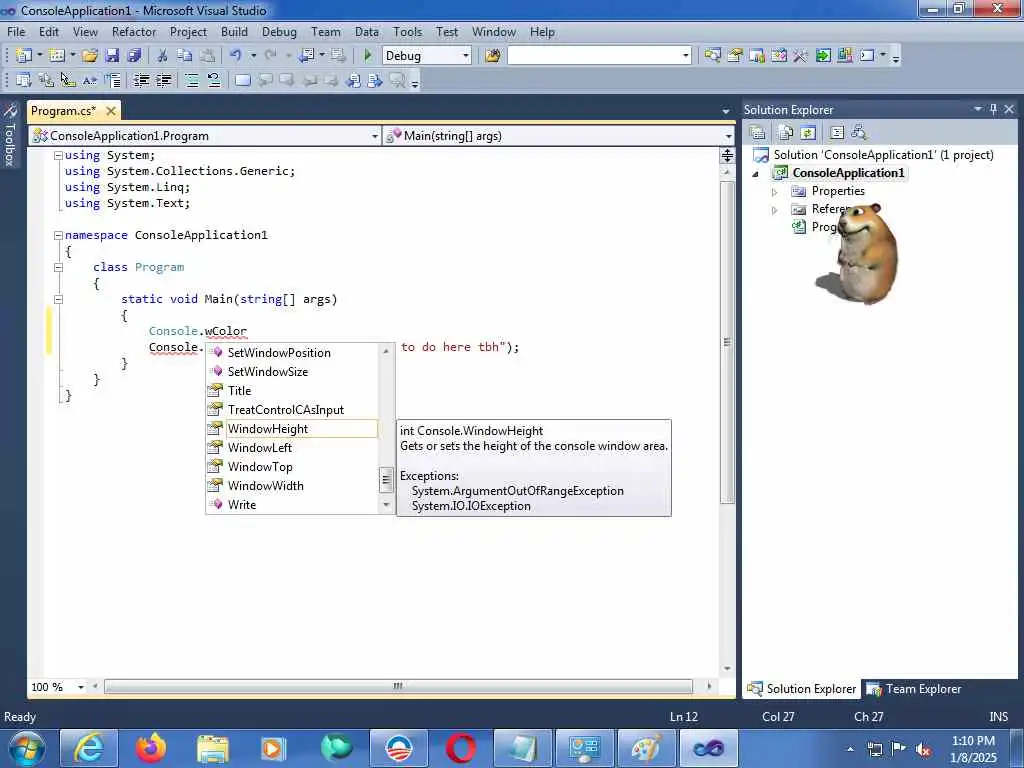This screenshot has height=768, width=1024.
Task: Collapse the using directives outline box
Action: (x=58, y=155)
